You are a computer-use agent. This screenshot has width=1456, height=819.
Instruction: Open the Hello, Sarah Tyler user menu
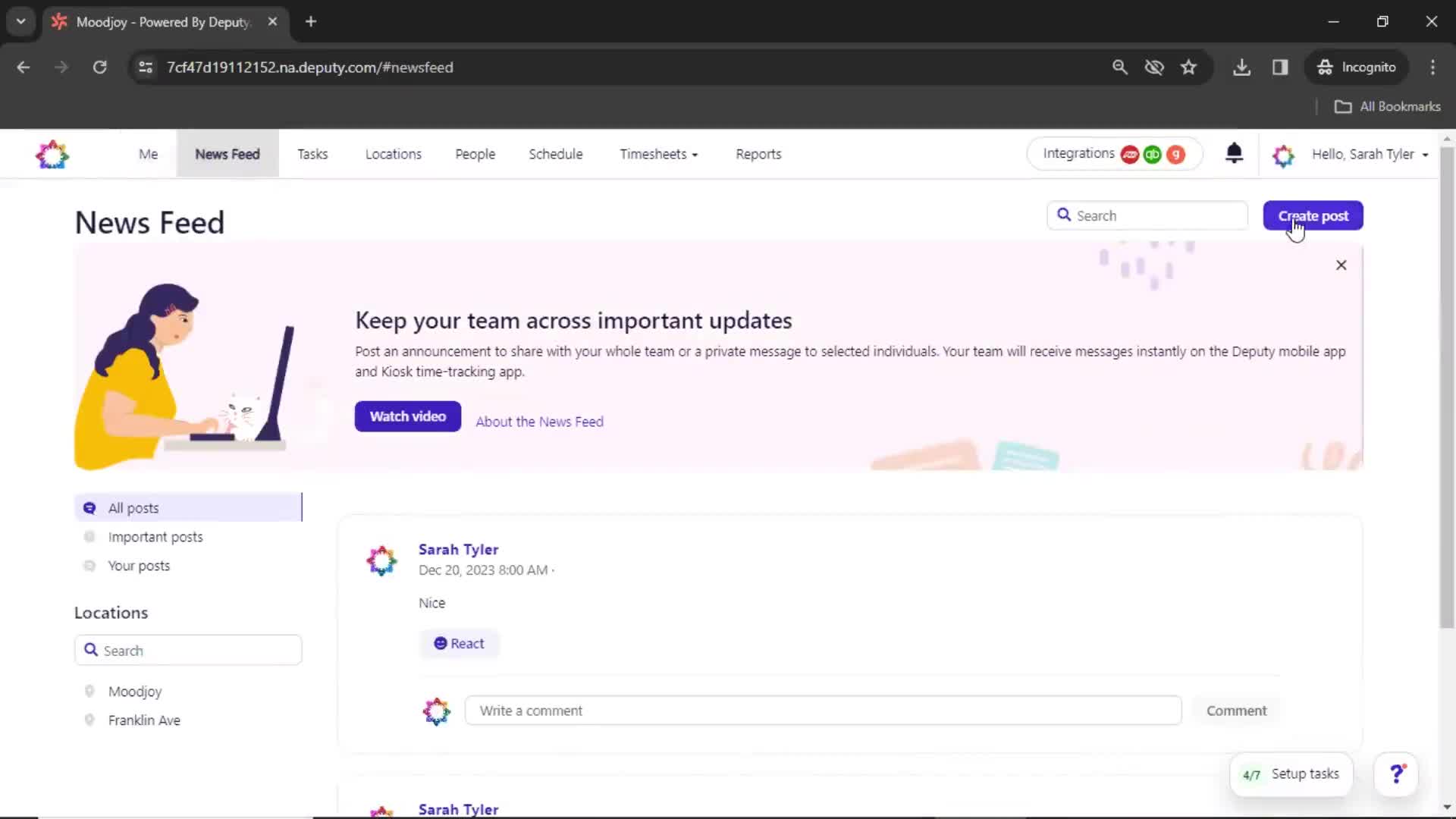(1370, 154)
